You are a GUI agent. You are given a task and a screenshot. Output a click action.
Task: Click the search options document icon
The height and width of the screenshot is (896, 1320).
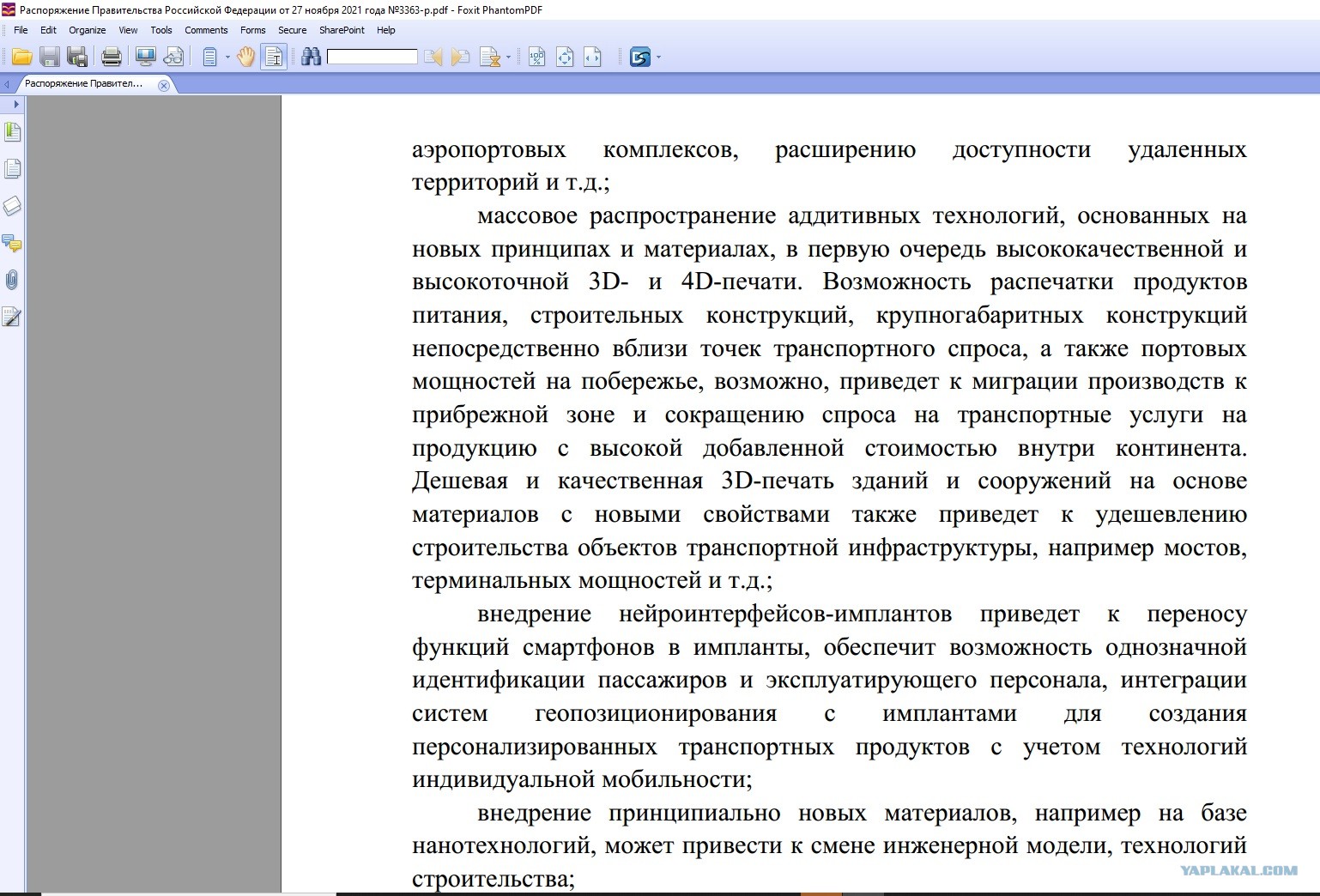click(x=490, y=58)
